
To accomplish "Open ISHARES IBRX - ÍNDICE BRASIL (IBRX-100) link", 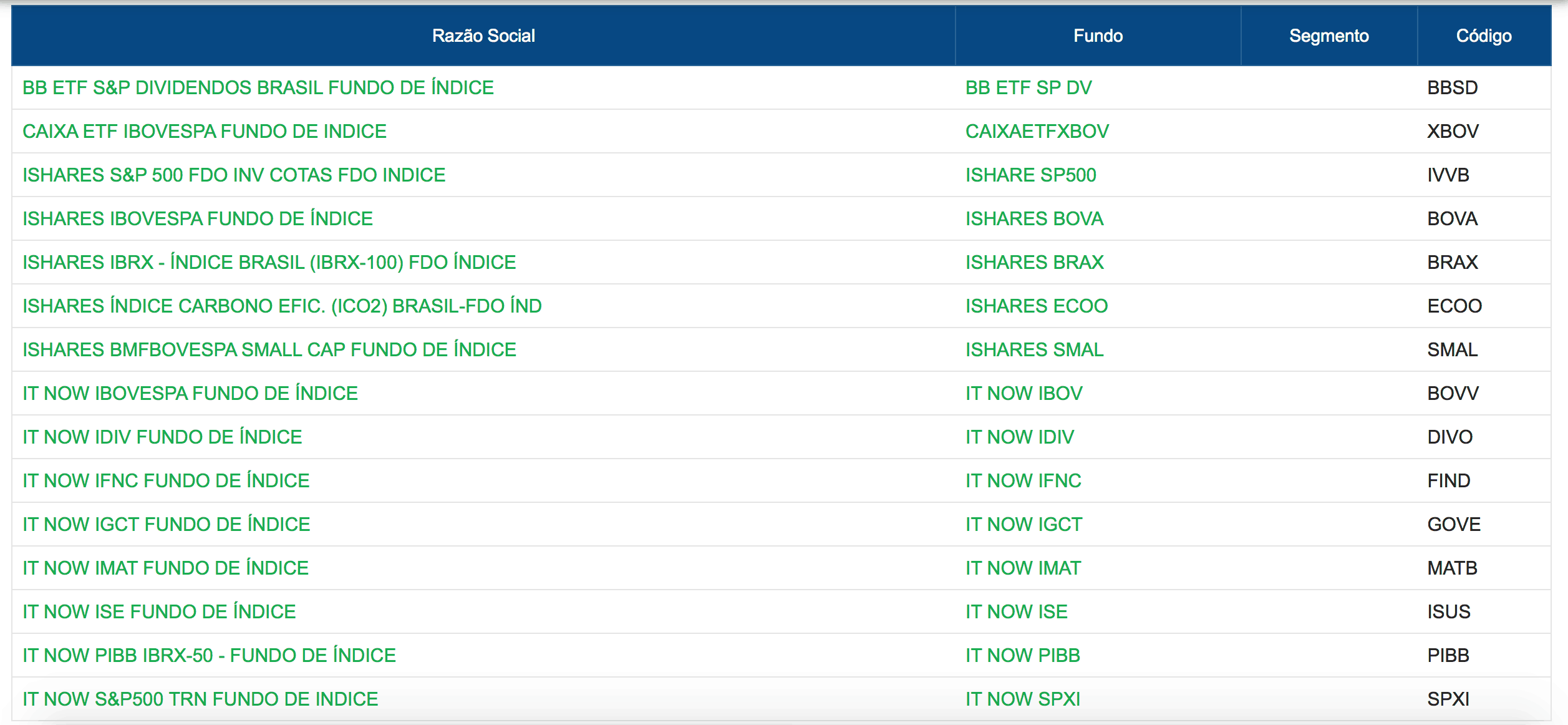I will pos(269,263).
